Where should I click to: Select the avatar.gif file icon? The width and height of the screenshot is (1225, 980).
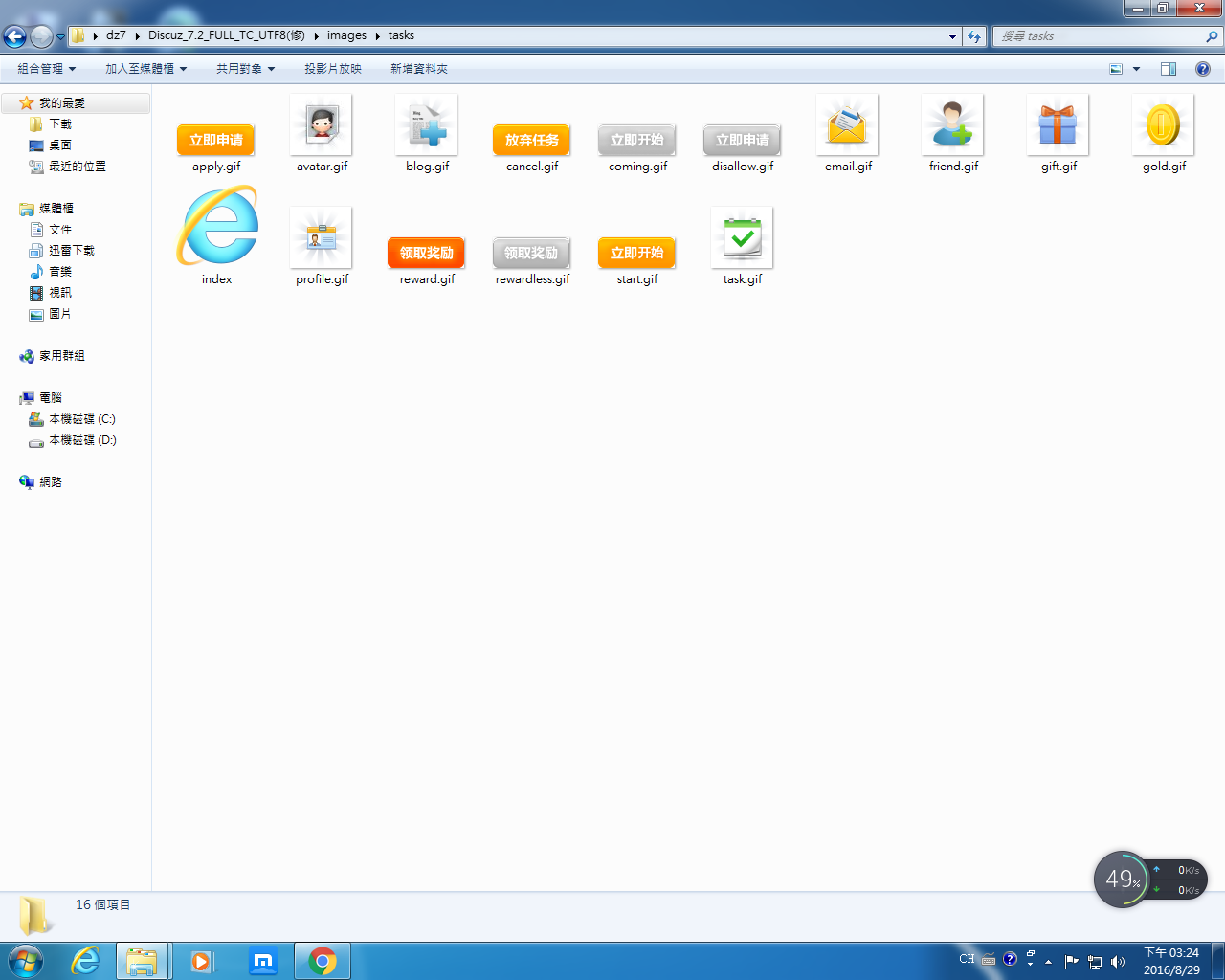coord(322,124)
